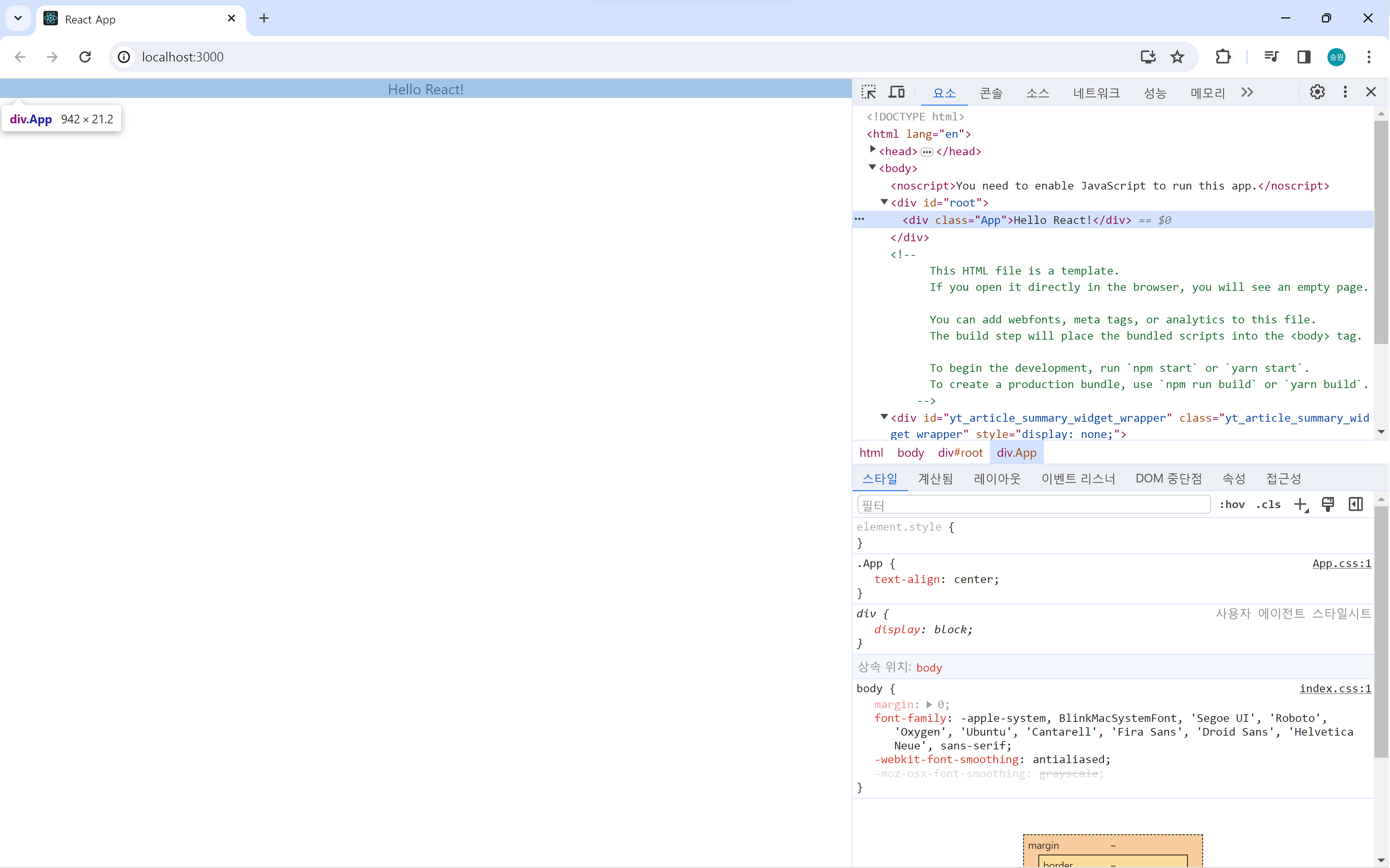Toggle the Chrome side panel icon

coord(1304,57)
